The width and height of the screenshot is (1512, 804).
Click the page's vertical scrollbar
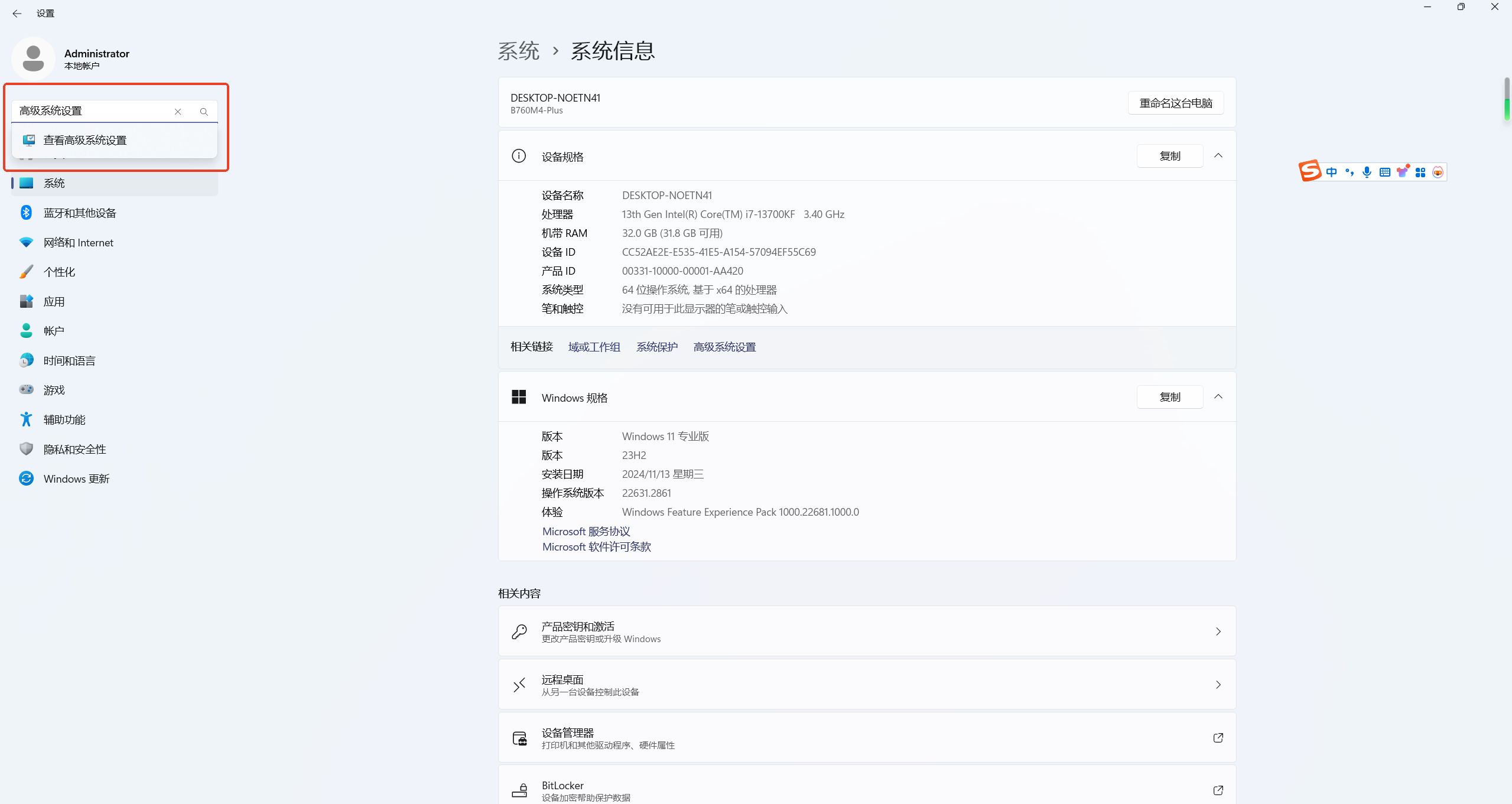coord(1507,99)
